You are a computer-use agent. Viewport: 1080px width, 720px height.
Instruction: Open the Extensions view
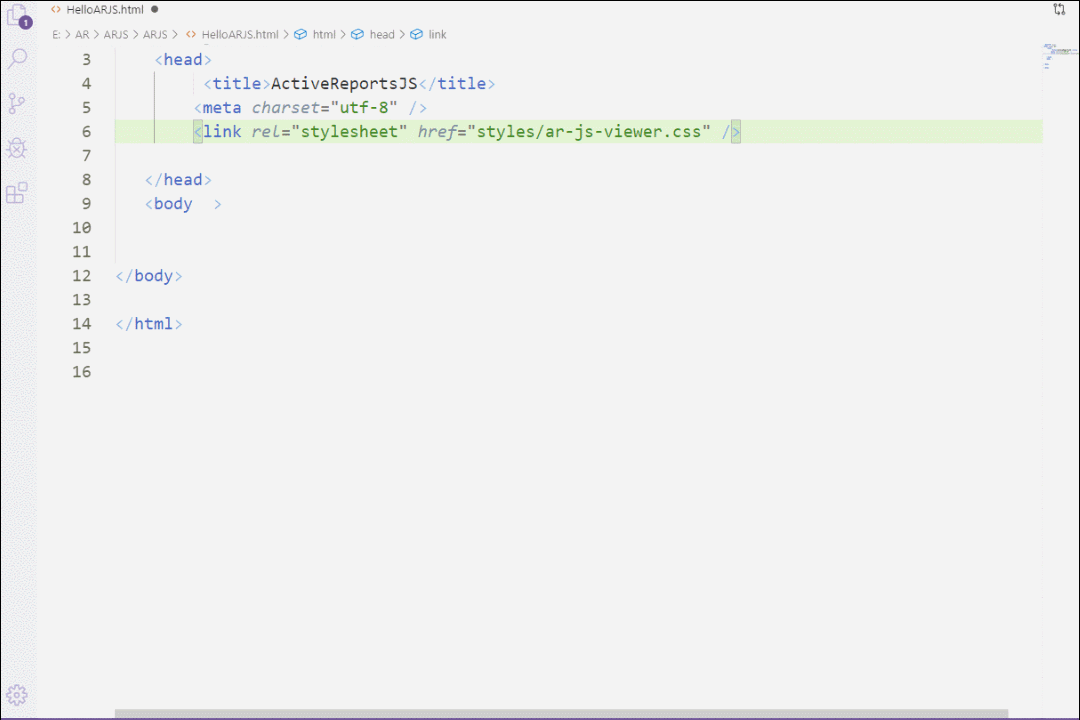tap(17, 193)
